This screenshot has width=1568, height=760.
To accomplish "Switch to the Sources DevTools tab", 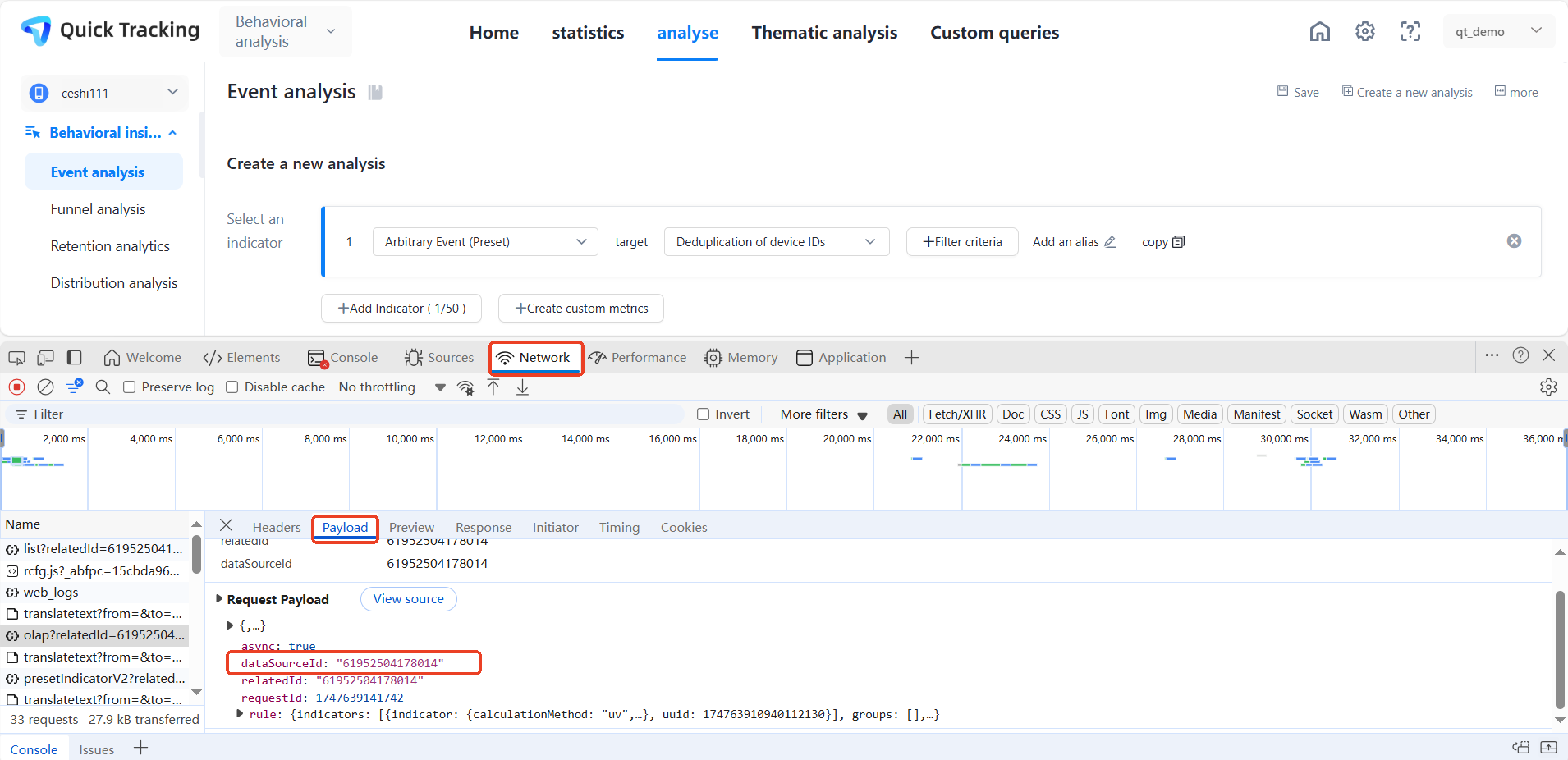I will tap(439, 358).
